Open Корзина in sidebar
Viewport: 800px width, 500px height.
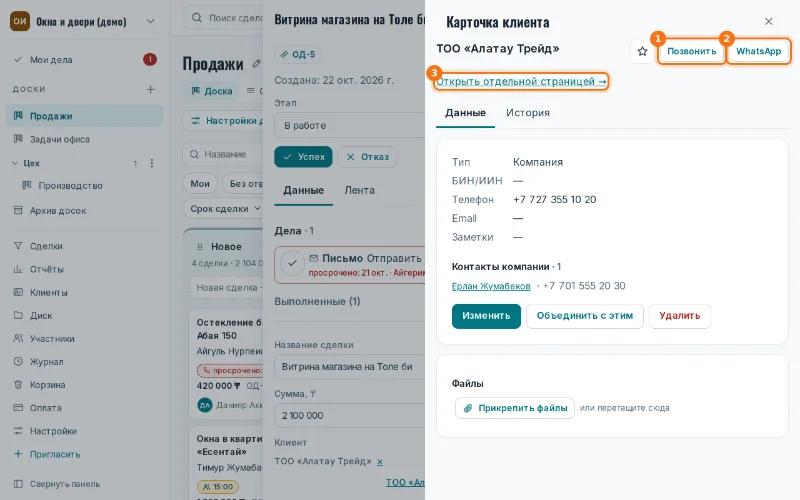click(84, 385)
